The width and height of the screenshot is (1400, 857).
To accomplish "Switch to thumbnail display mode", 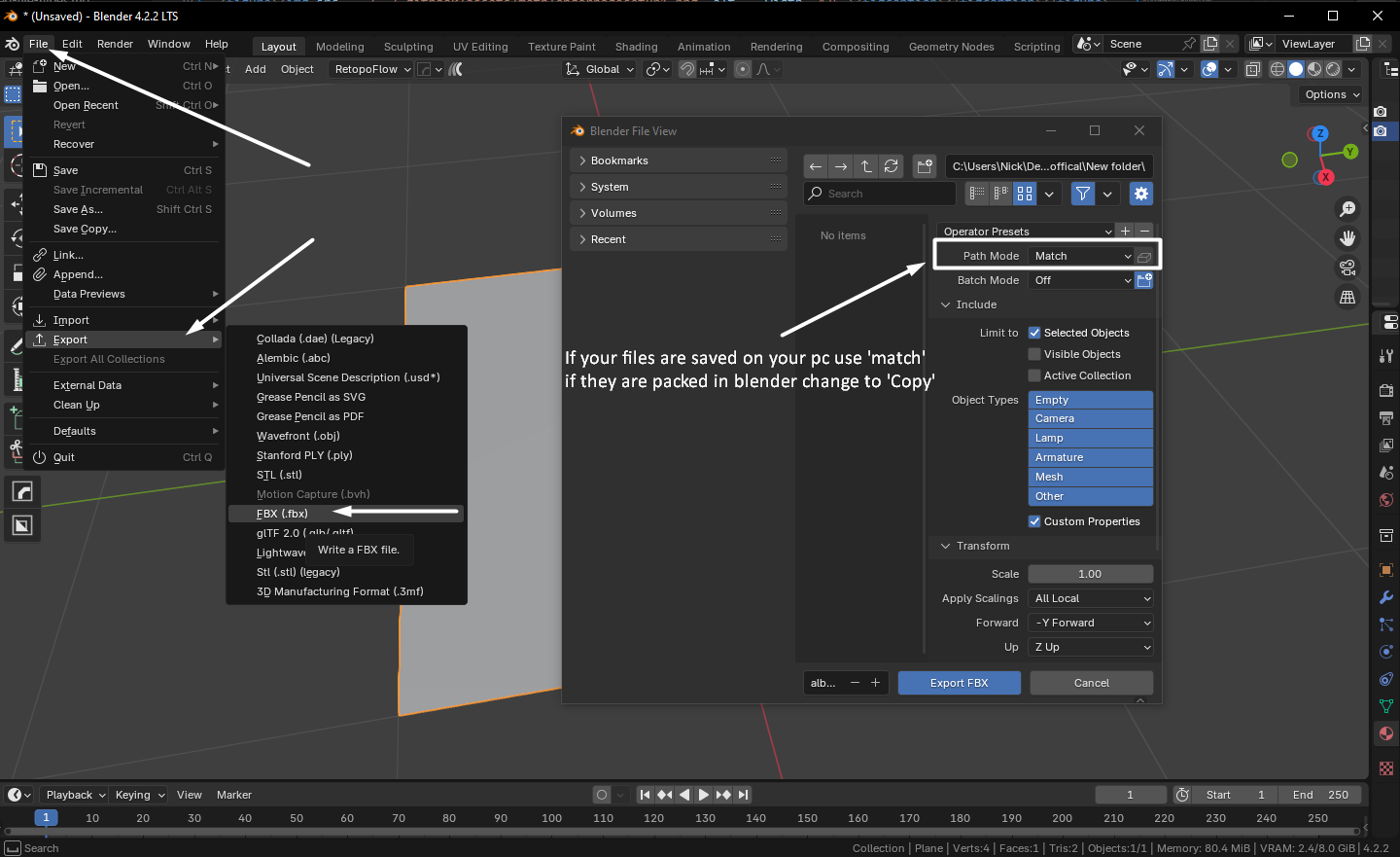I will [1025, 194].
